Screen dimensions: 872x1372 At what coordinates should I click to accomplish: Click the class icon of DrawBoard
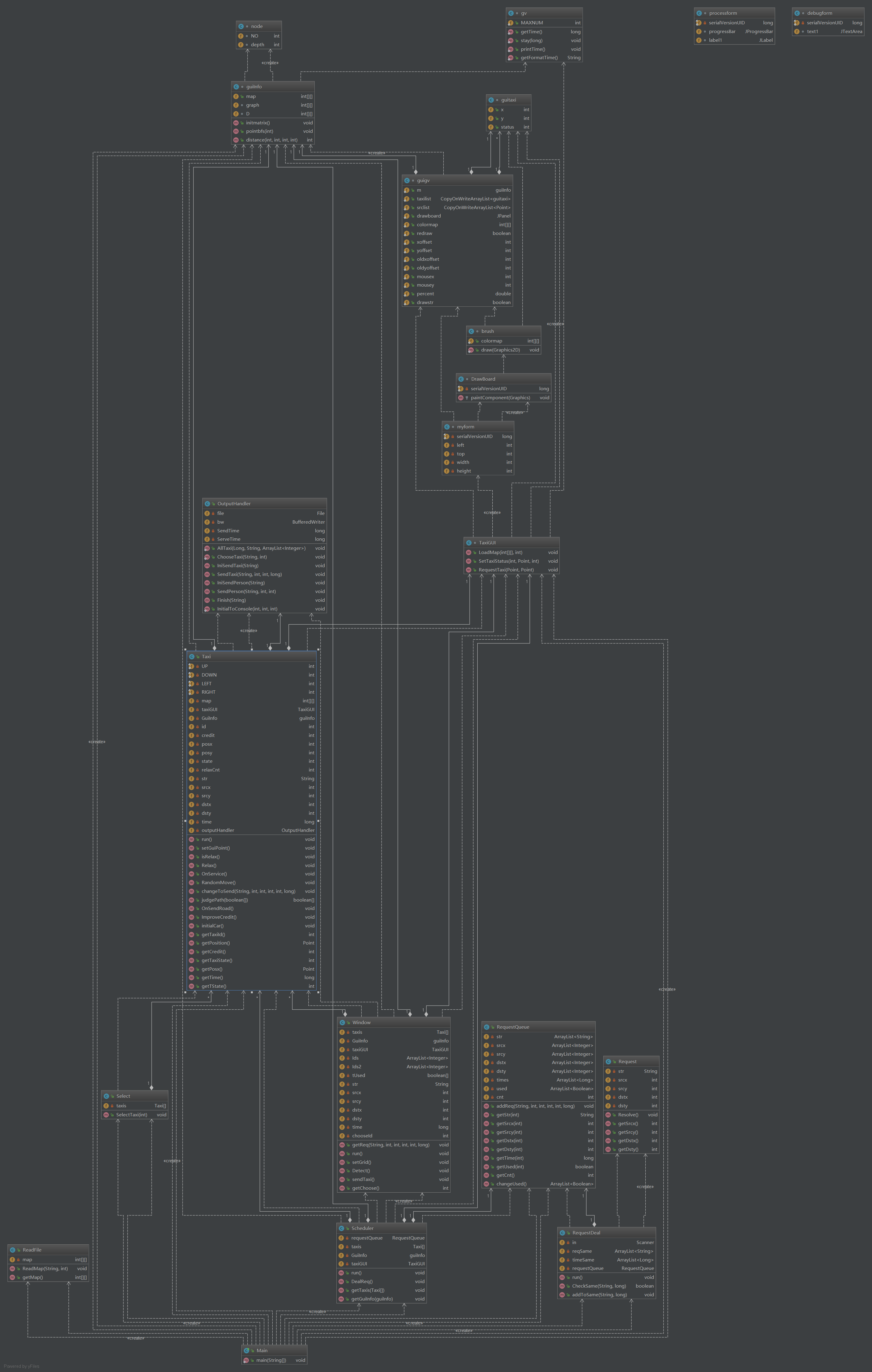tap(461, 379)
